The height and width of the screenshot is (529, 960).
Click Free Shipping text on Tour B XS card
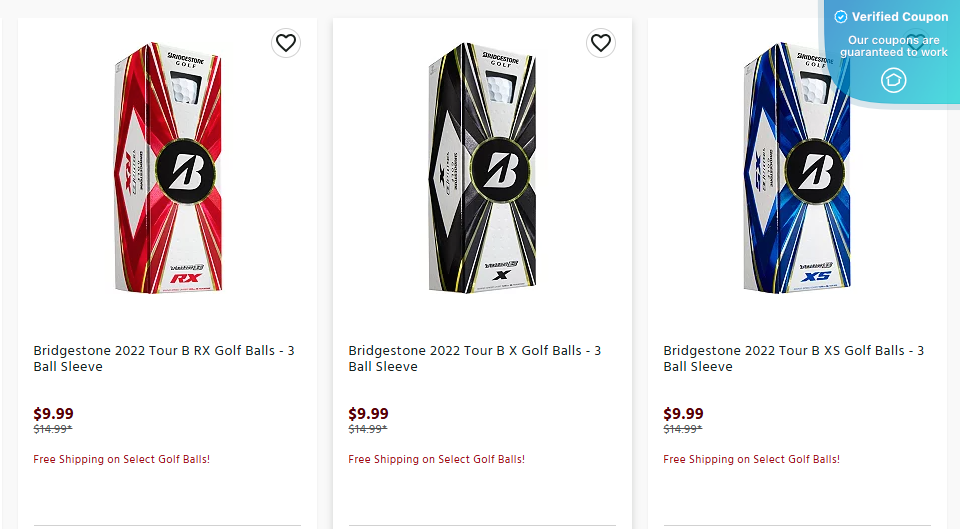click(x=752, y=459)
